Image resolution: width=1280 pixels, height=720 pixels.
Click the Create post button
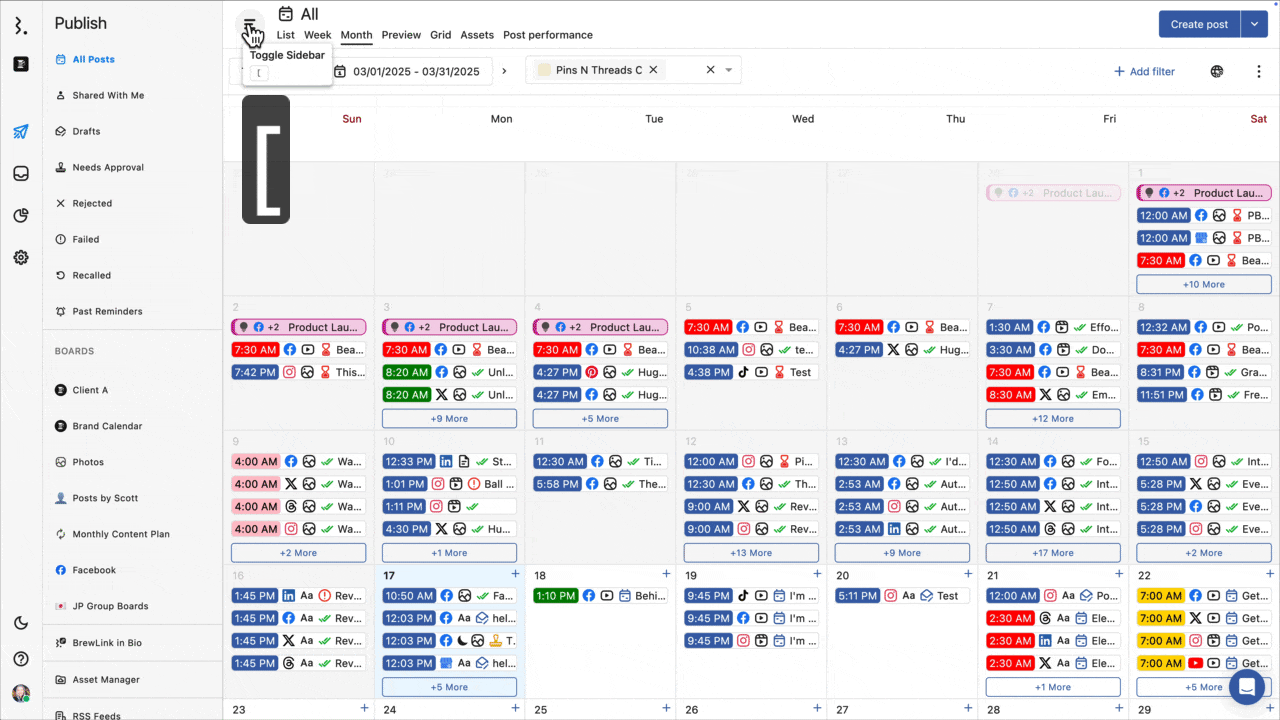point(1199,24)
